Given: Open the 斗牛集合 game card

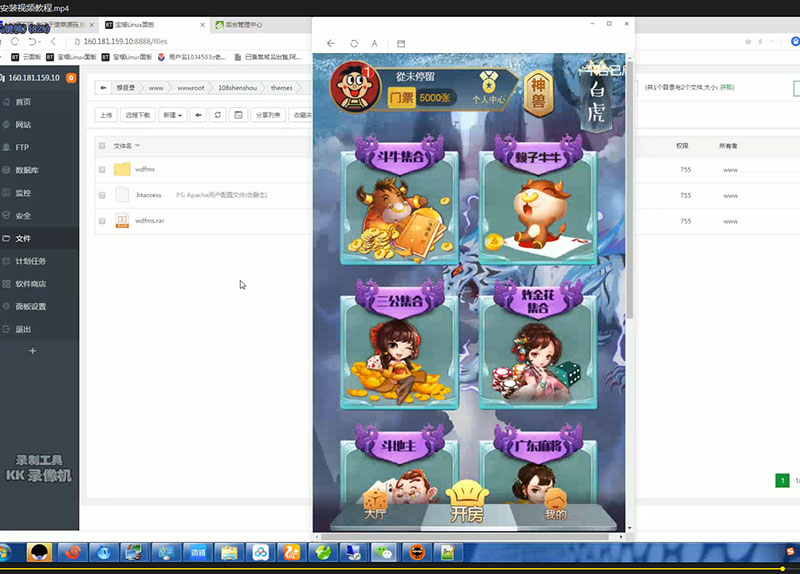Looking at the screenshot, I should pyautogui.click(x=399, y=200).
